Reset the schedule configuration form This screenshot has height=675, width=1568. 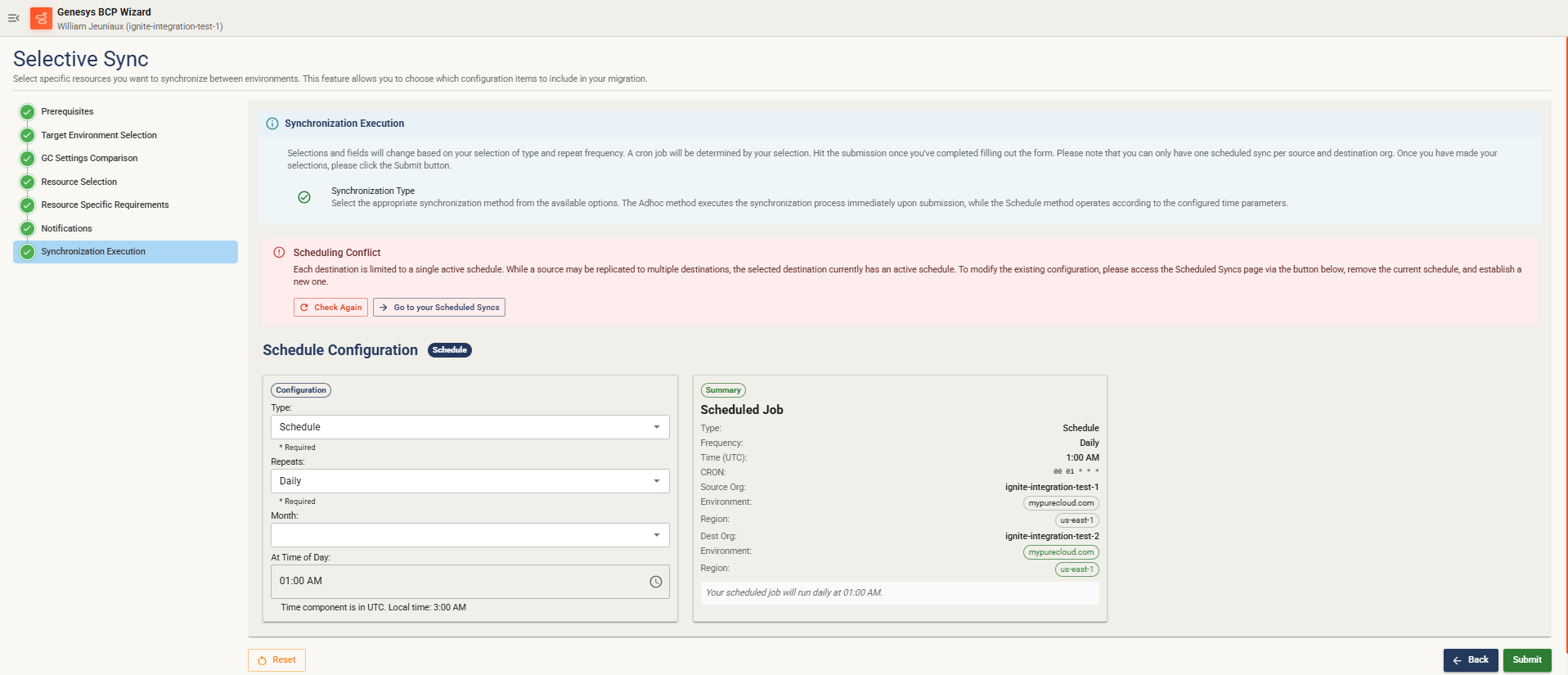click(x=276, y=660)
